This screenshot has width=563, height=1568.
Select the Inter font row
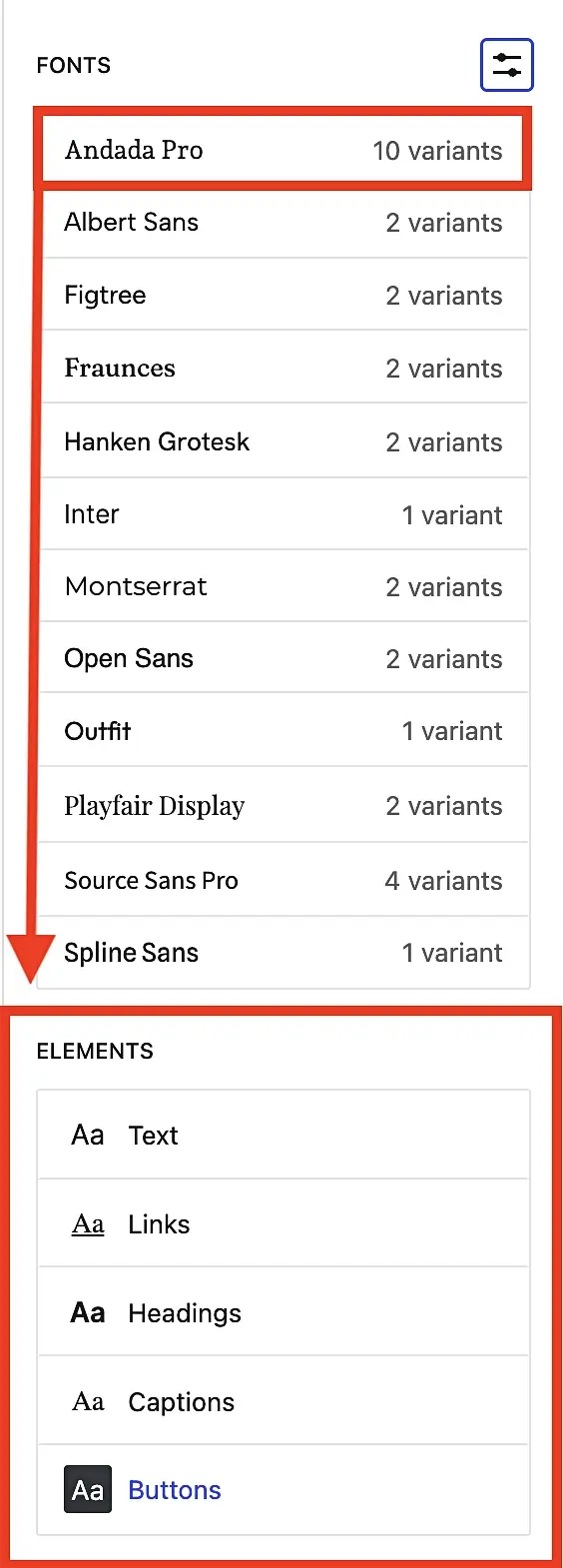pos(283,514)
